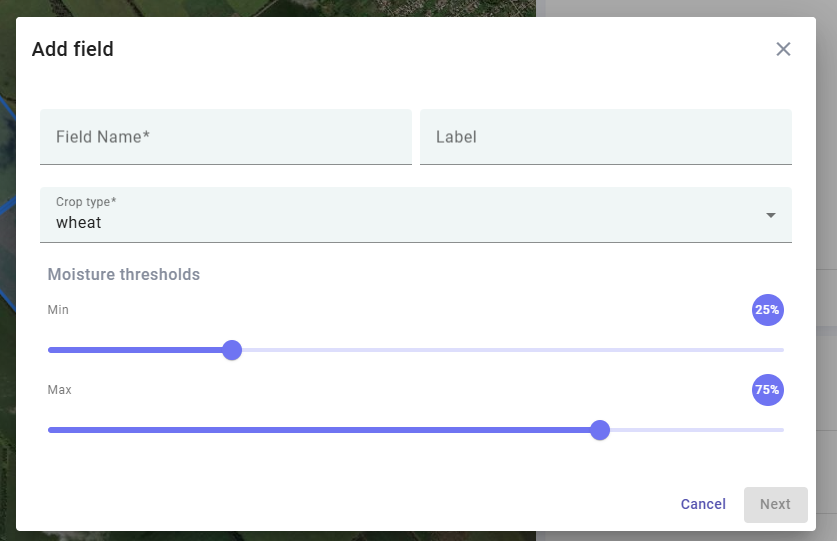The width and height of the screenshot is (837, 541).
Task: Cancel adding the field
Action: [703, 504]
